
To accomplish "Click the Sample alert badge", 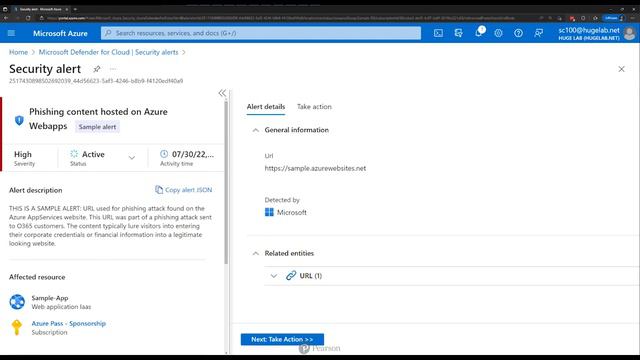I will (97, 127).
